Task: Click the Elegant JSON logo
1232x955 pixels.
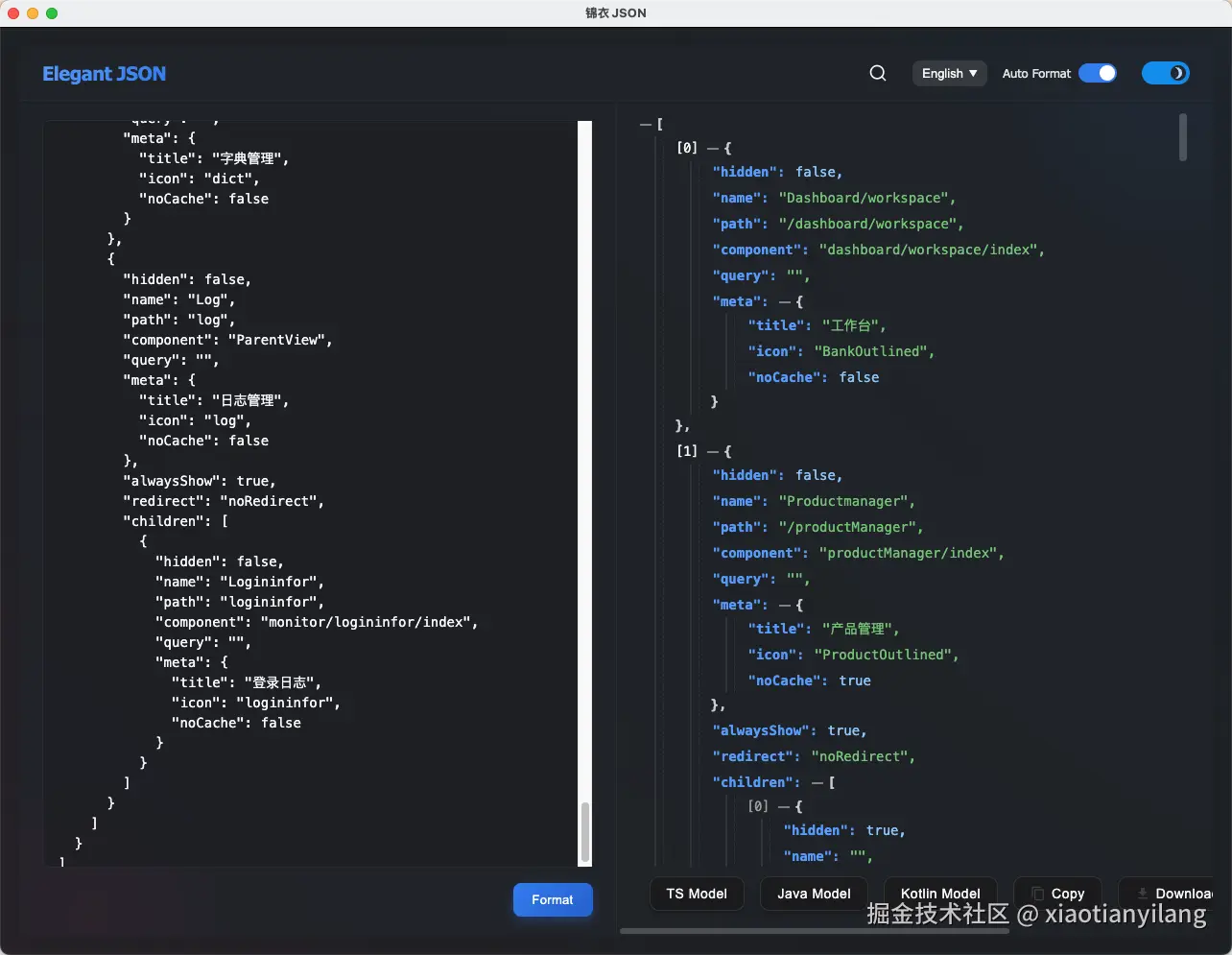Action: pyautogui.click(x=104, y=74)
